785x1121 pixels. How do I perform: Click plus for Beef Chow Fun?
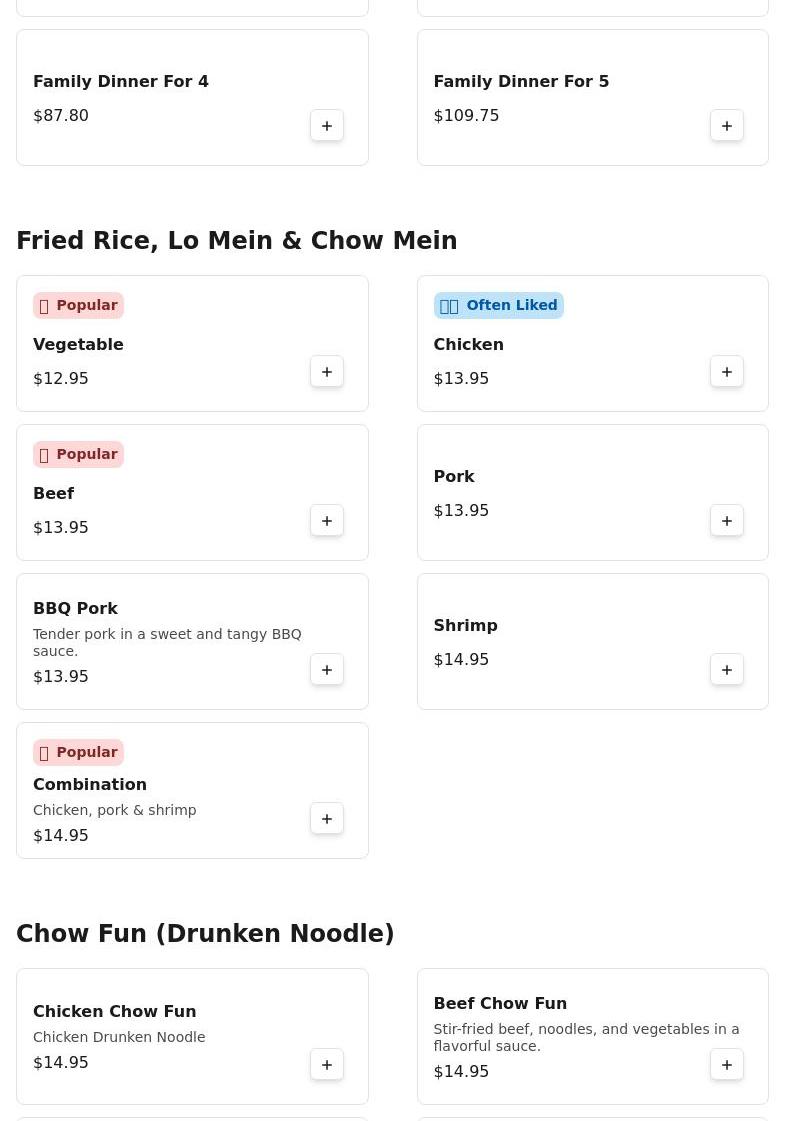(727, 1065)
